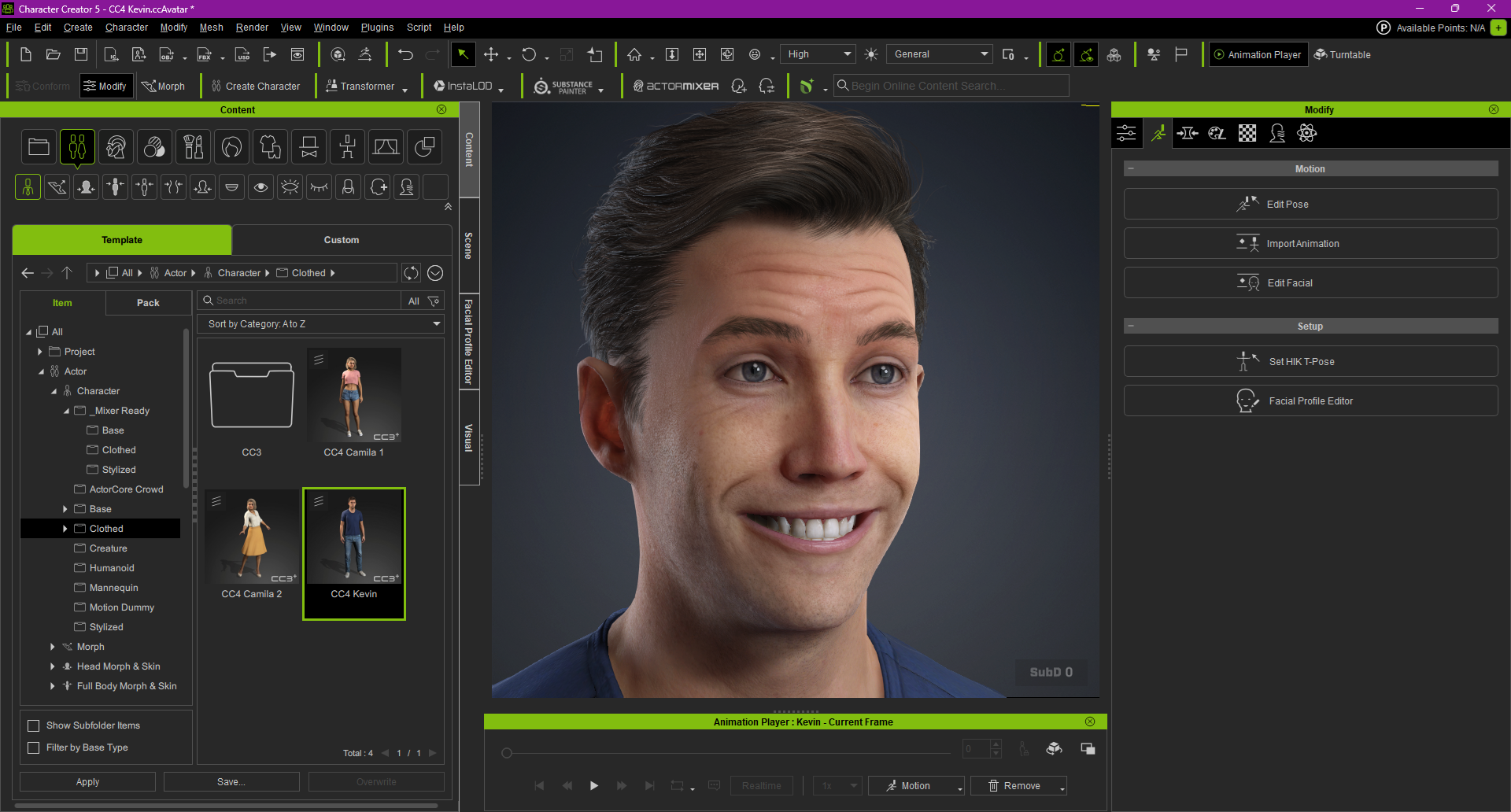Select the Morph tool in the toolbar
This screenshot has height=812, width=1511.
tap(164, 86)
